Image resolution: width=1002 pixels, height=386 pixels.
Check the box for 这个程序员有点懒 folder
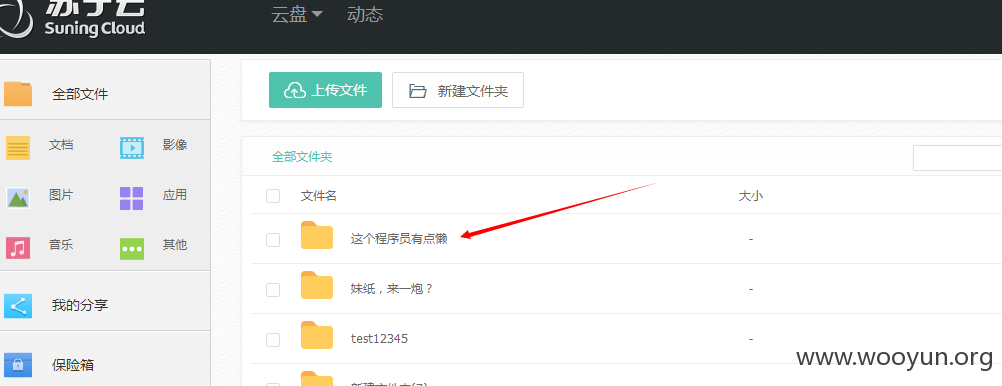(x=273, y=240)
